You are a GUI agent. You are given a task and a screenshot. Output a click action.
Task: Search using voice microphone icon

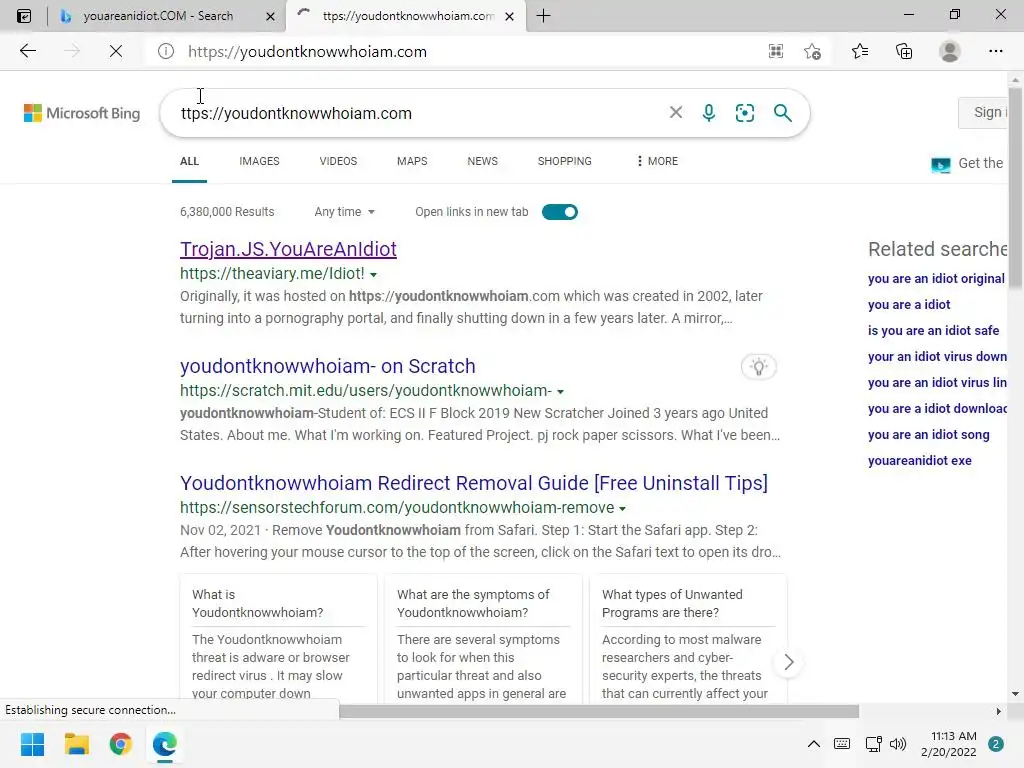coord(709,112)
